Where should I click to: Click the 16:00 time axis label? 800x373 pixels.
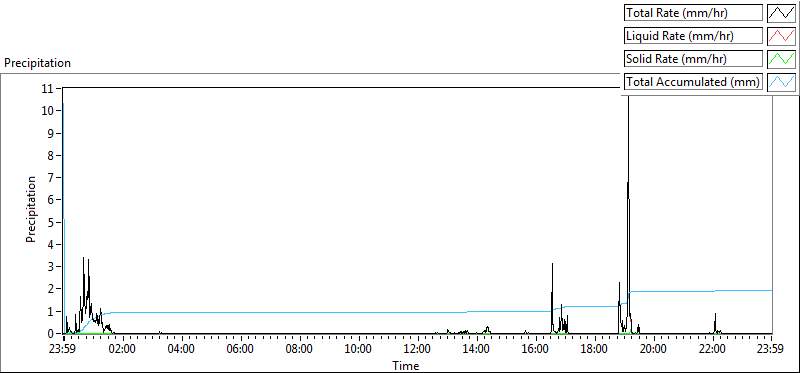click(535, 350)
